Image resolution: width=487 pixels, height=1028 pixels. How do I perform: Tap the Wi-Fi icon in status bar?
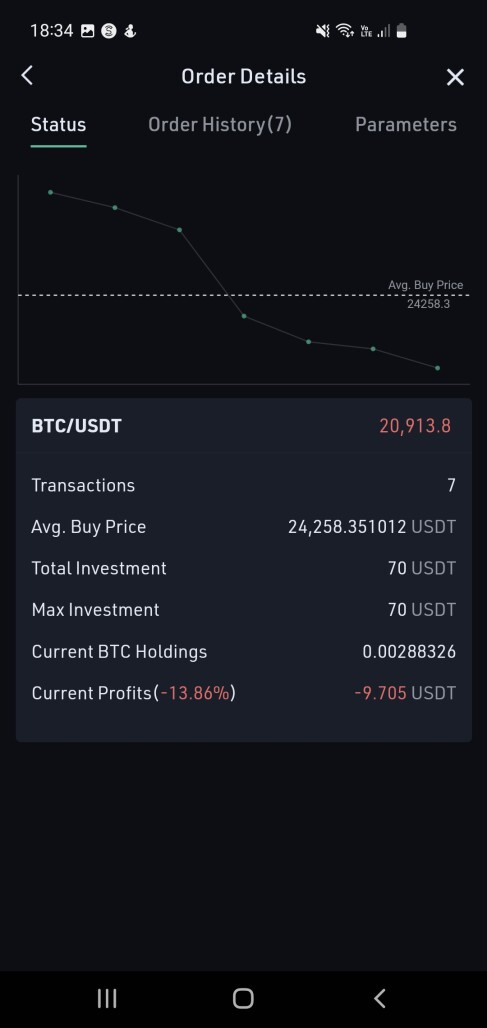tap(344, 31)
